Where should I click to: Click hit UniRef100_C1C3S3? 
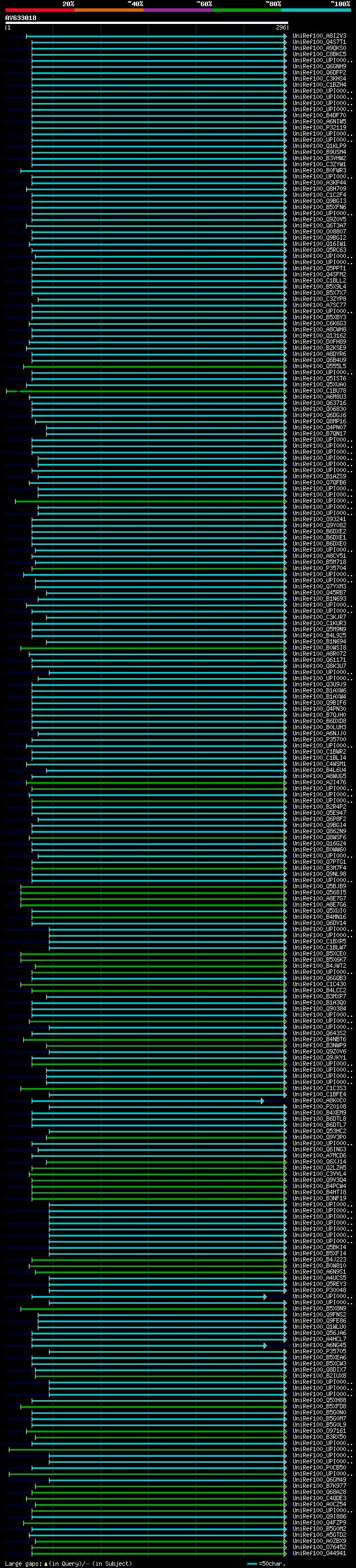click(319, 1088)
